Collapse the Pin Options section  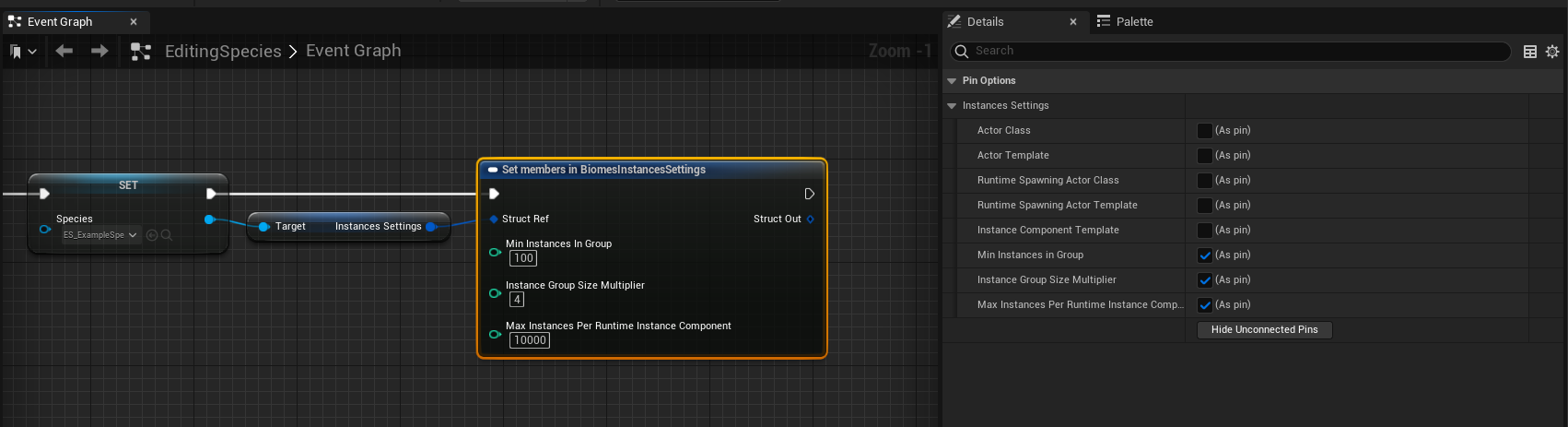(x=952, y=81)
